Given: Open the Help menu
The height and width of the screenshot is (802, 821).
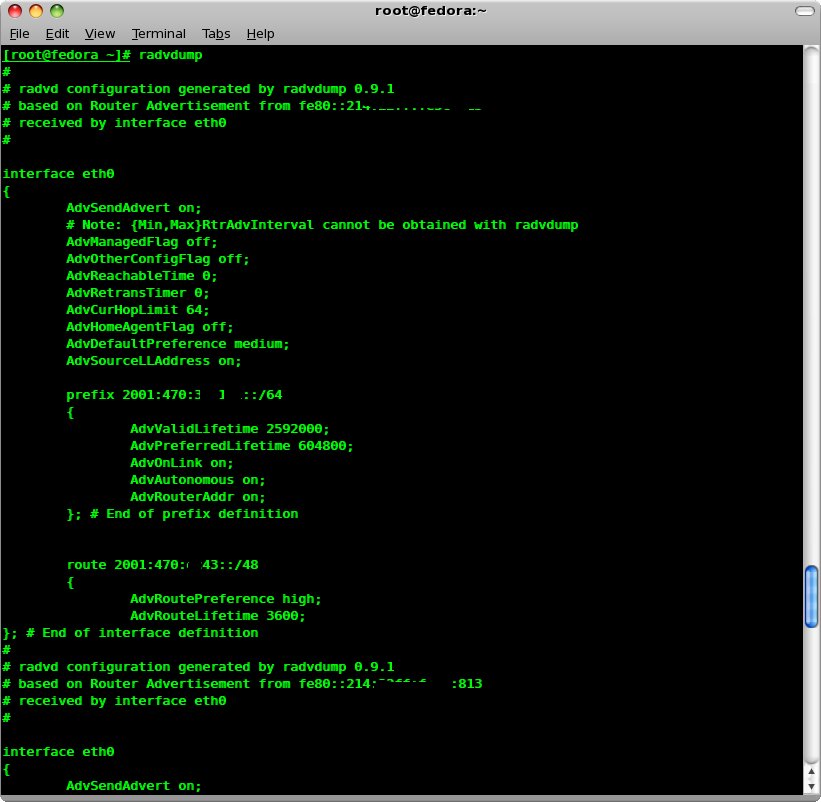Looking at the screenshot, I should (260, 33).
